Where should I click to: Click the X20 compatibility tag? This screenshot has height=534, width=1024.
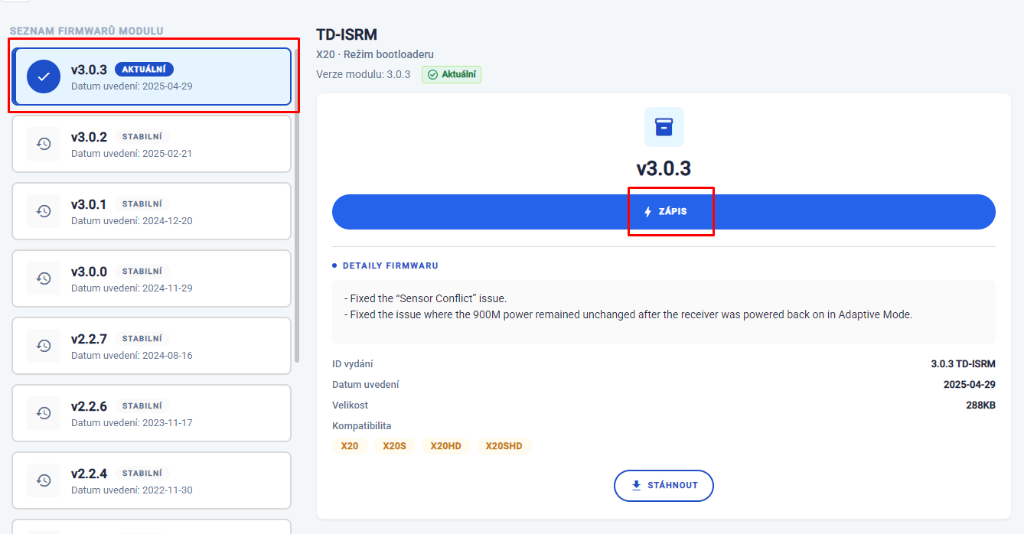click(x=349, y=446)
